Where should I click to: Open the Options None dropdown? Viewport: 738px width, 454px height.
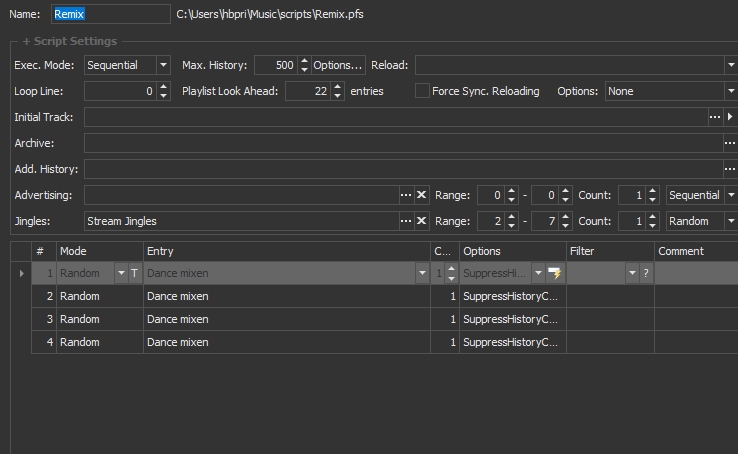coord(731,91)
